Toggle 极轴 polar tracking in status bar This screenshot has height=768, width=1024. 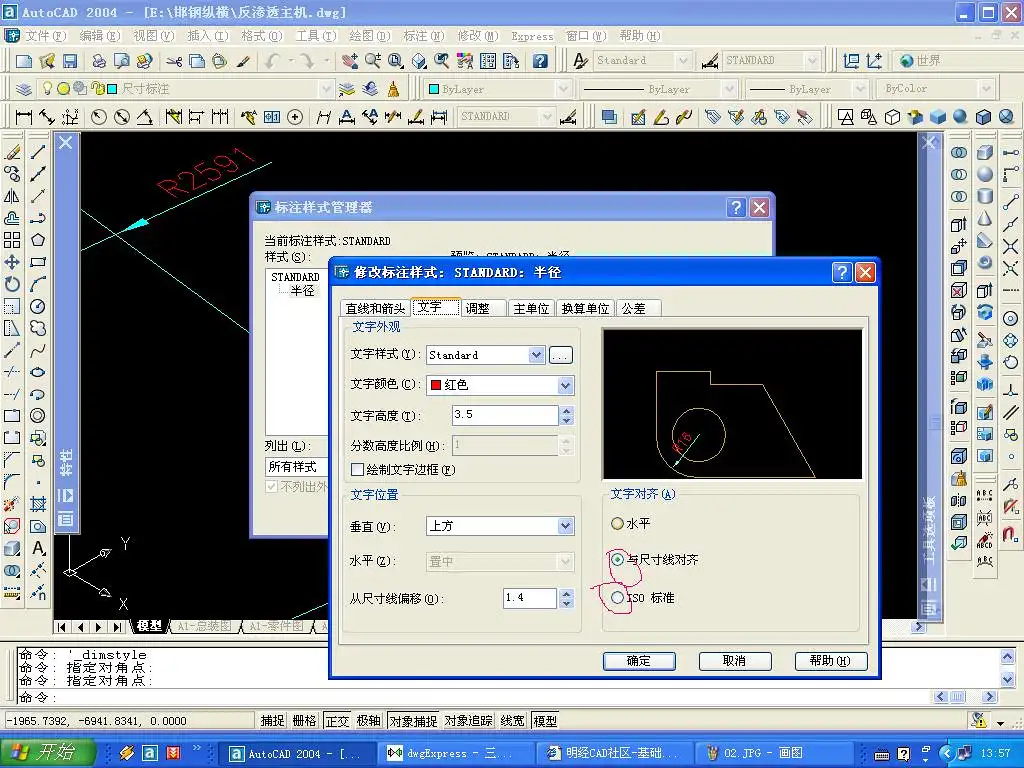click(x=369, y=720)
